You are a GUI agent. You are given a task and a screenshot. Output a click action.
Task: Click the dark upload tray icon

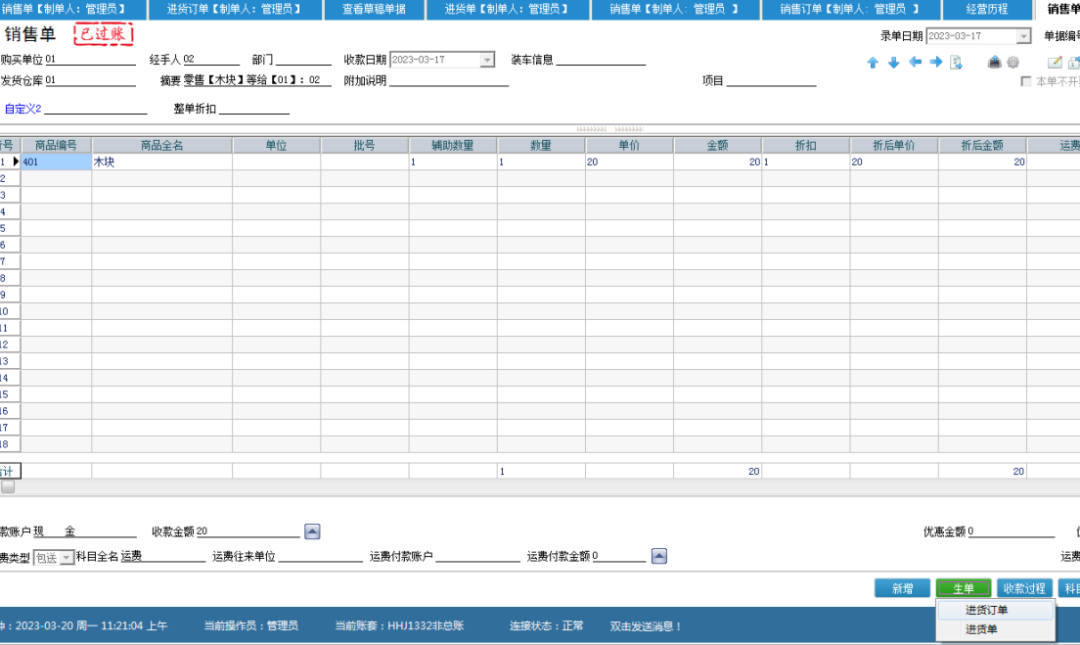pos(994,62)
